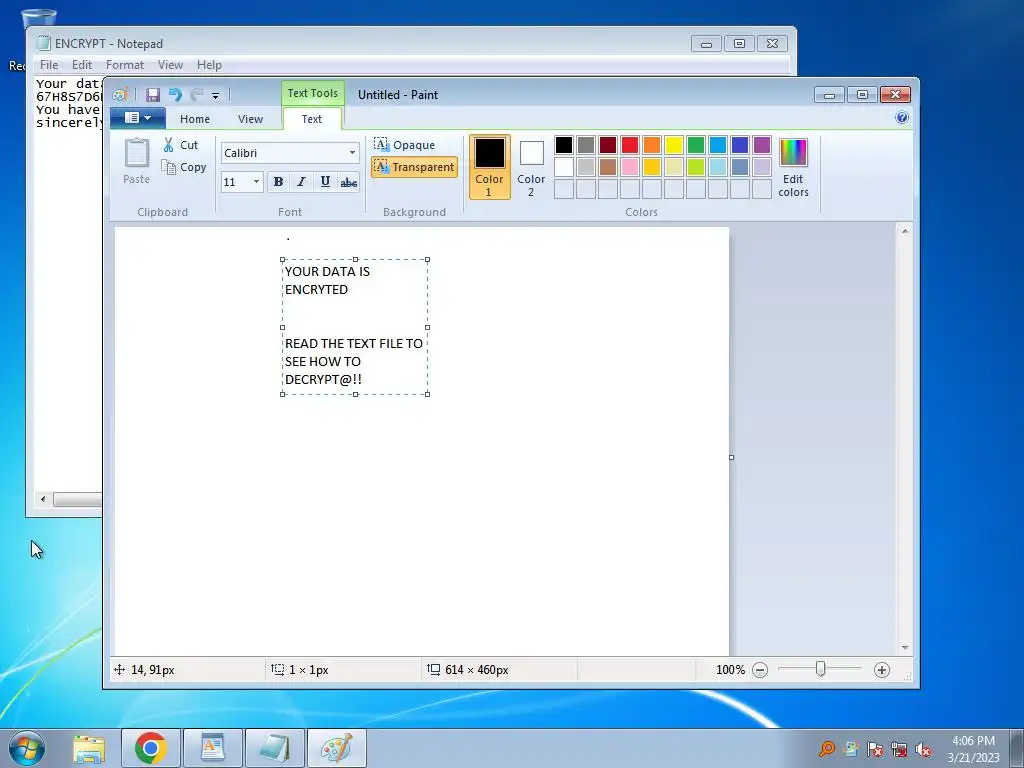Screen dimensions: 1024x768
Task: Open Windows Explorer from taskbar
Action: tap(89, 748)
